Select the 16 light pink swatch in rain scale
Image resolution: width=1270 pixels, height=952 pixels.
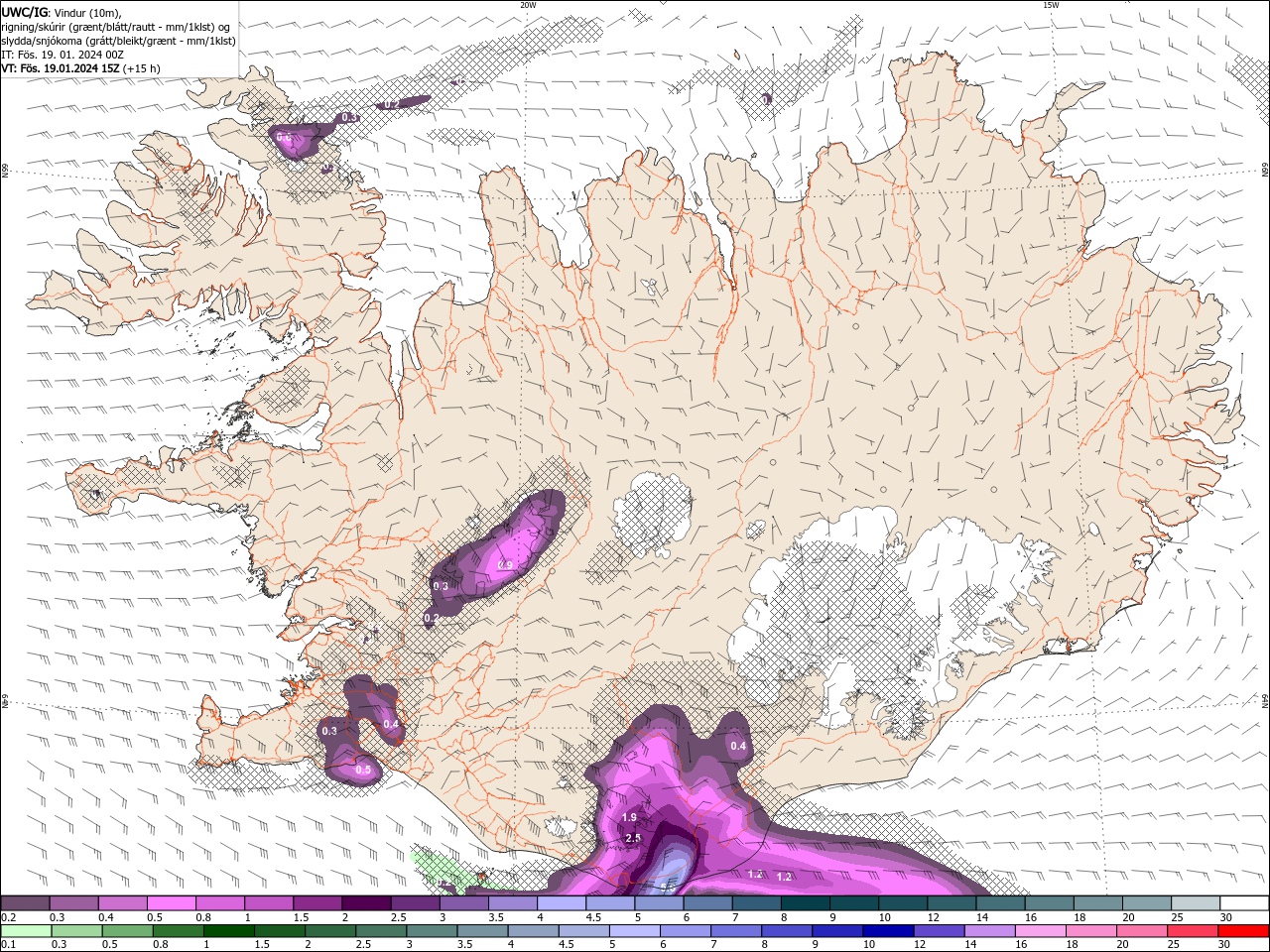coord(1039,931)
